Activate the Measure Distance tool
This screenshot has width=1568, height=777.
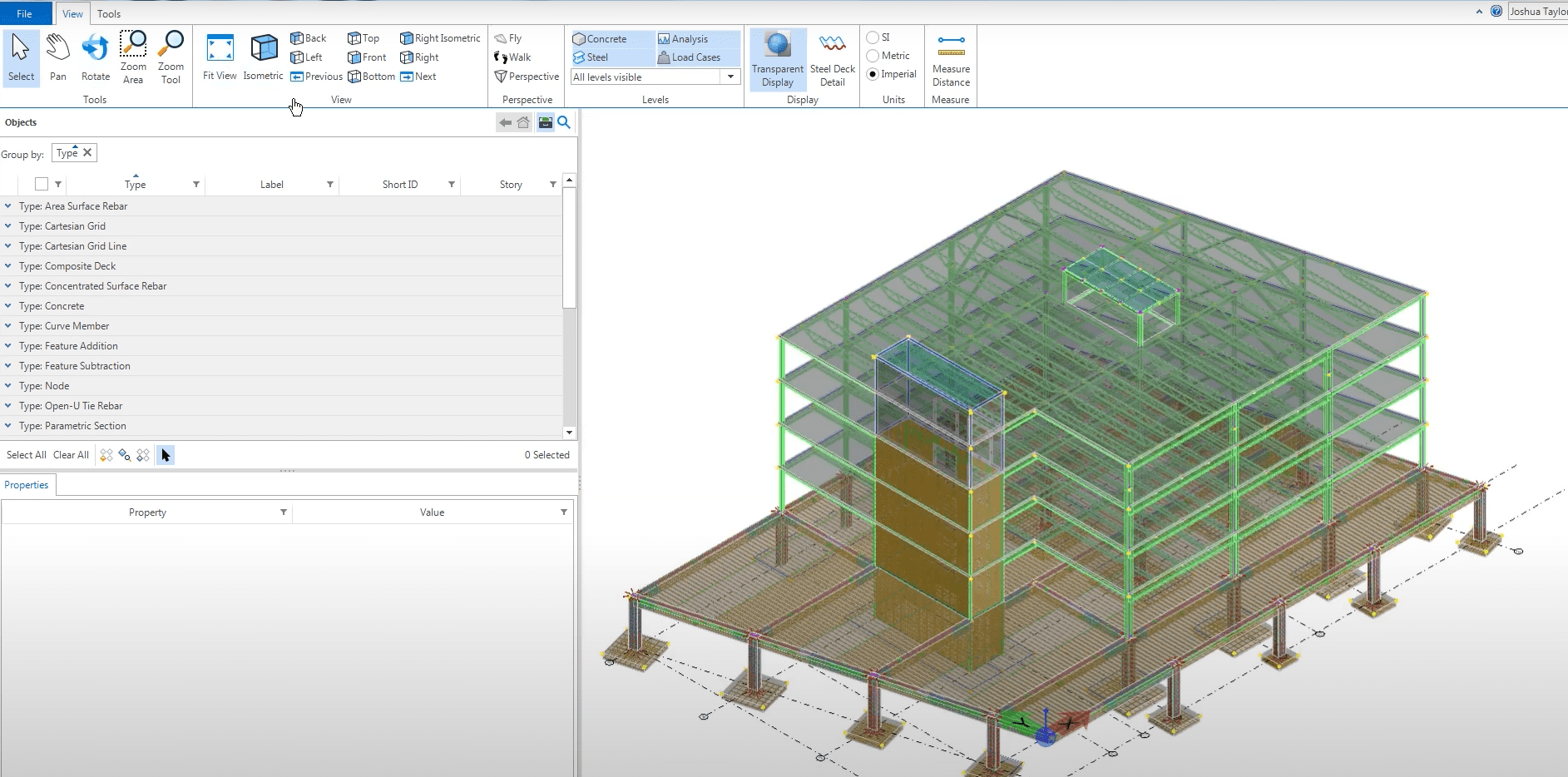(x=950, y=57)
